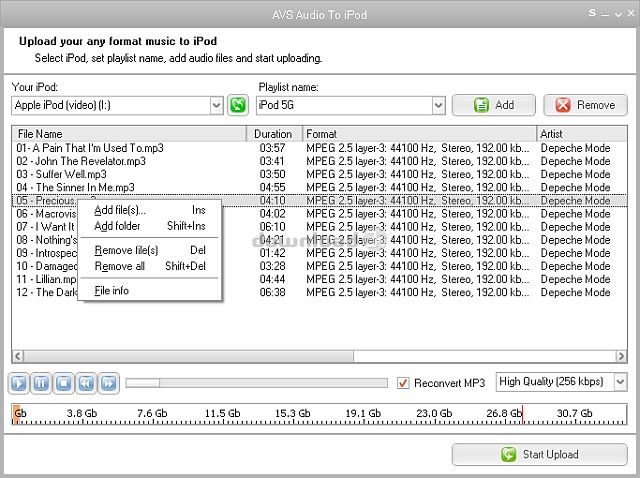Click the Add playlist button
Image resolution: width=640 pixels, height=478 pixels.
point(493,105)
